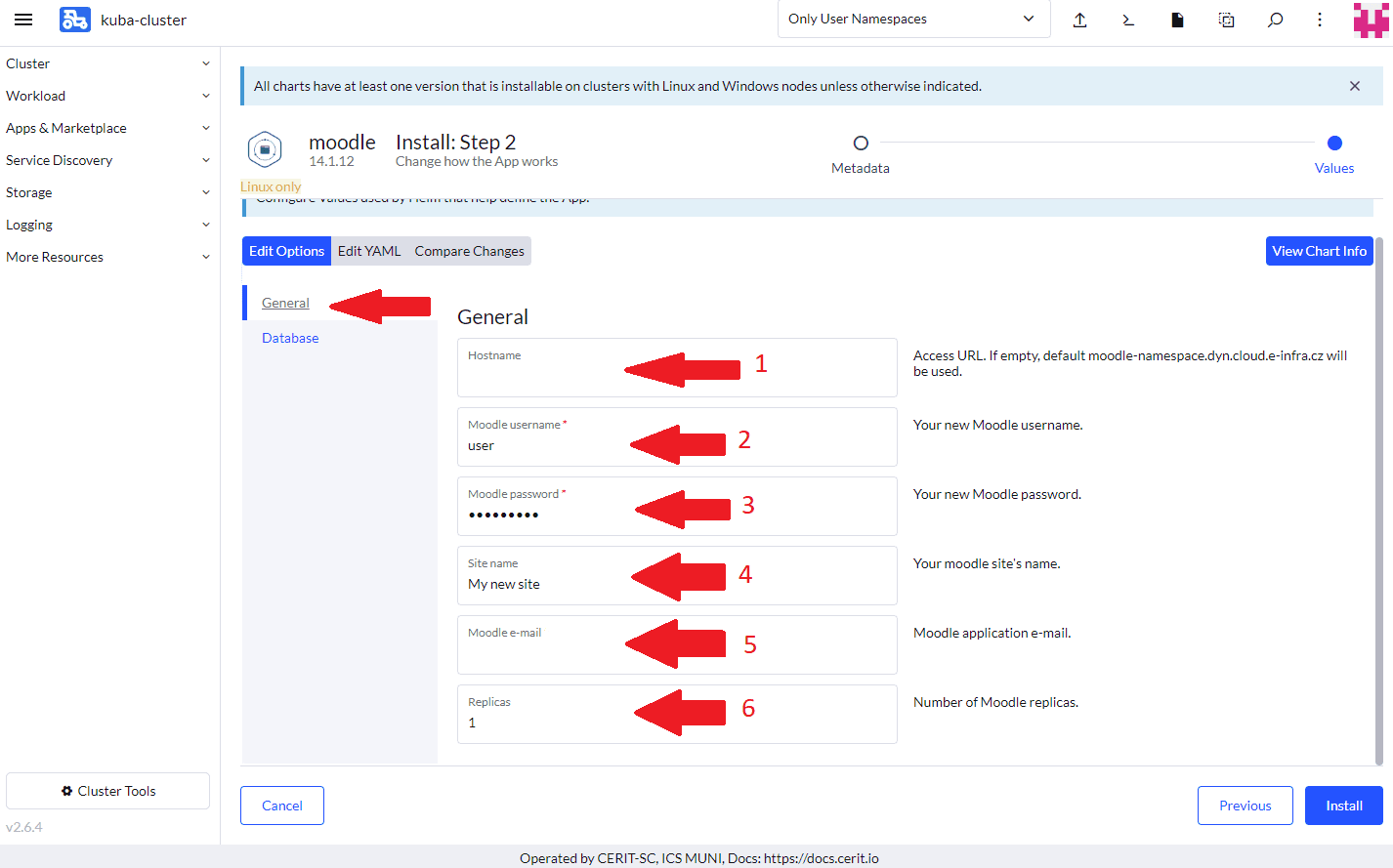Screen dimensions: 1393x868
Task: Expand the Workload sidebar section
Action: tap(107, 96)
